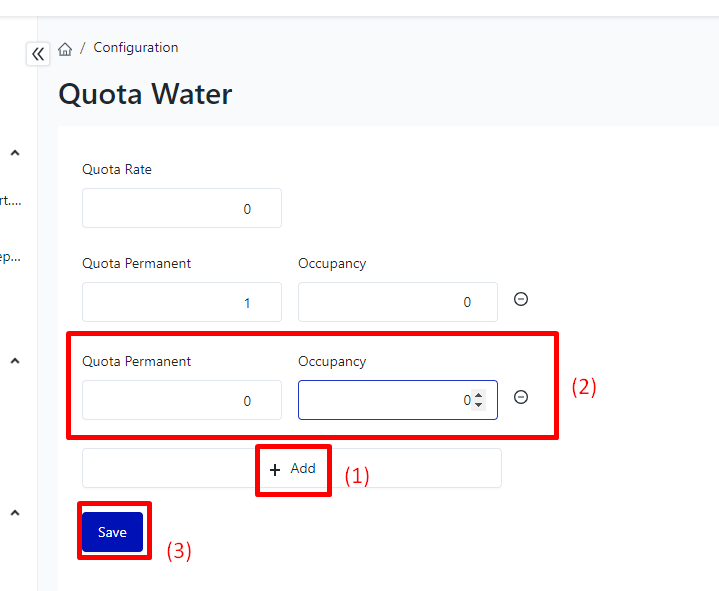Click the Quota Rate field label

[x=117, y=169]
